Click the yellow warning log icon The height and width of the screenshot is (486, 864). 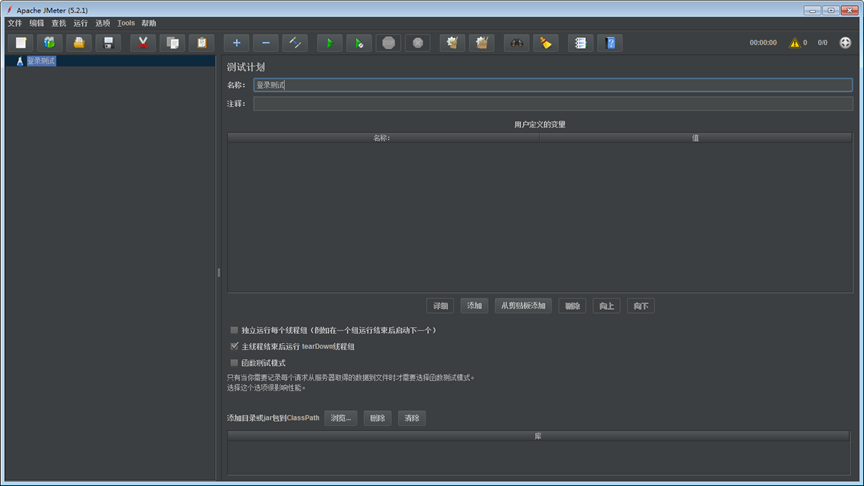[x=795, y=42]
